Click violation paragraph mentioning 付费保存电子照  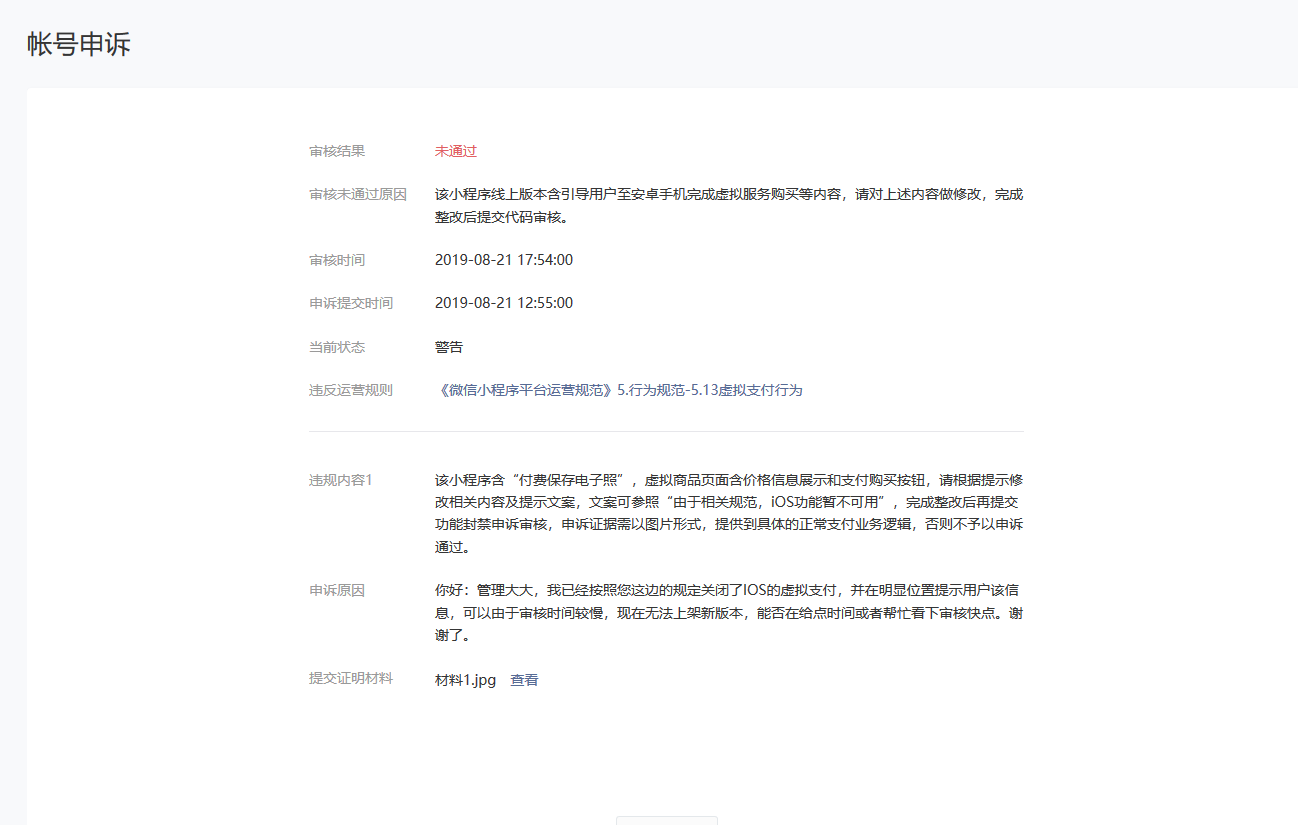point(729,514)
